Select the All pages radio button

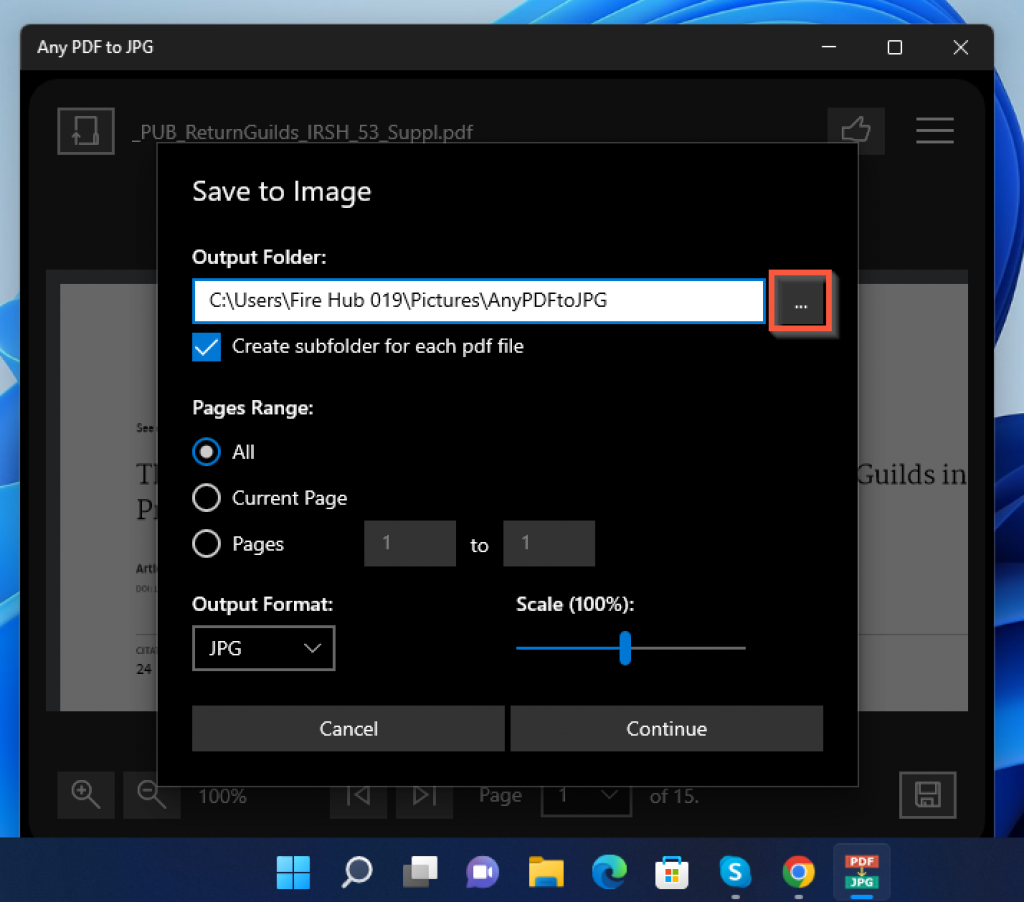[x=206, y=452]
